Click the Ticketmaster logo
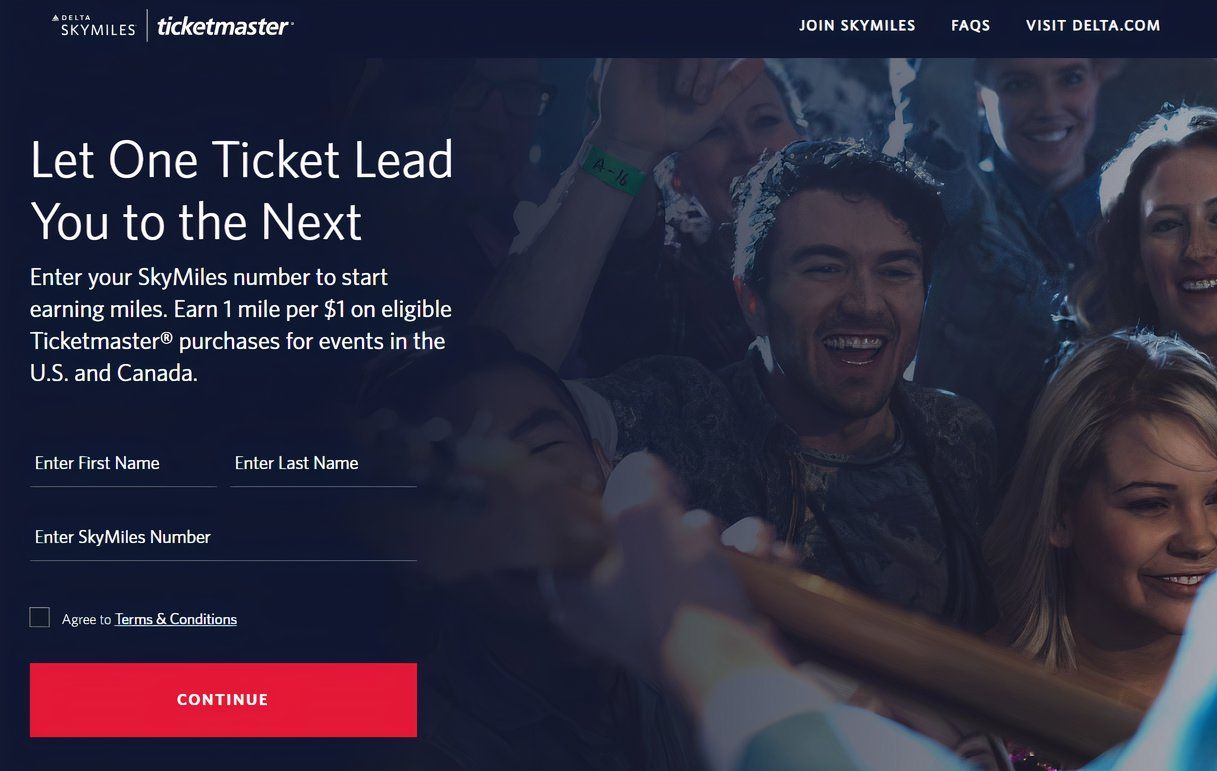Viewport: 1217px width, 771px height. [225, 26]
